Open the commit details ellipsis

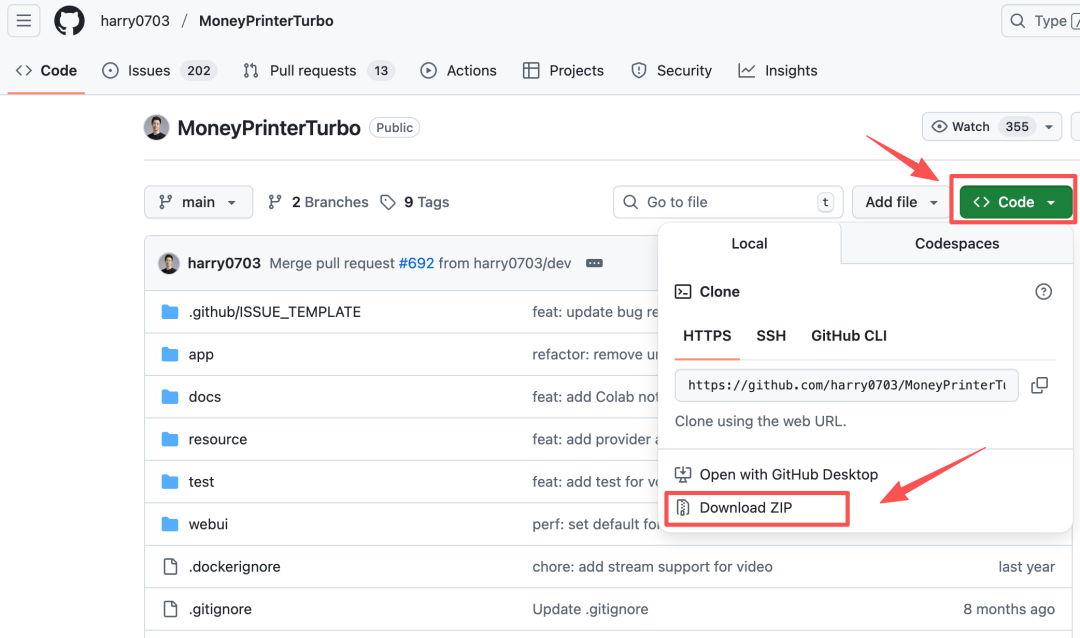click(594, 263)
